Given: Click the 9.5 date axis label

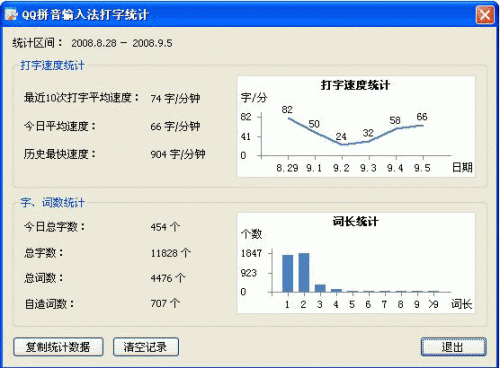Looking at the screenshot, I should click(422, 168).
